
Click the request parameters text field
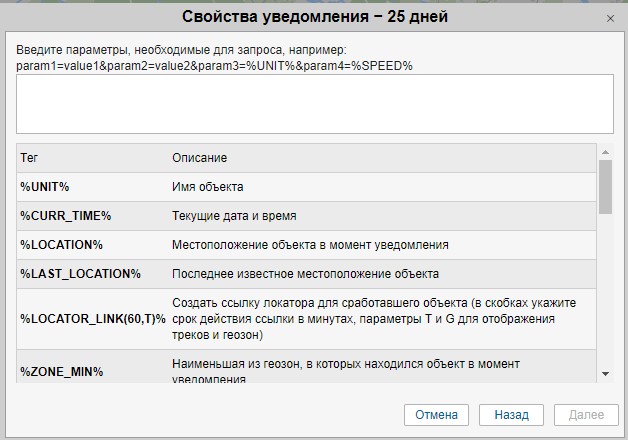(x=314, y=103)
